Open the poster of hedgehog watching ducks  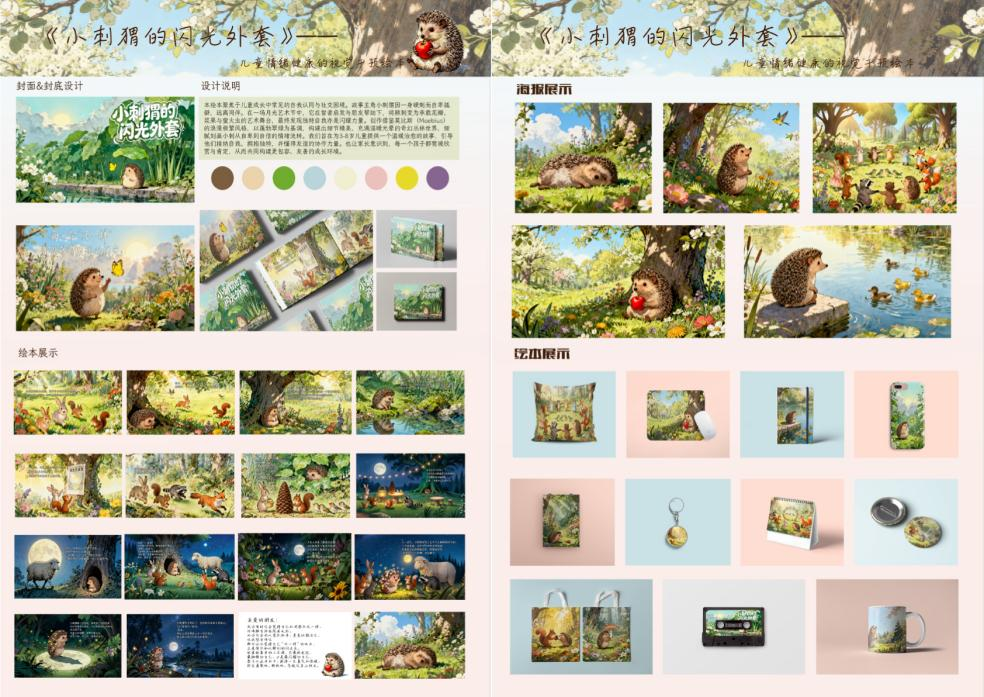[846, 281]
